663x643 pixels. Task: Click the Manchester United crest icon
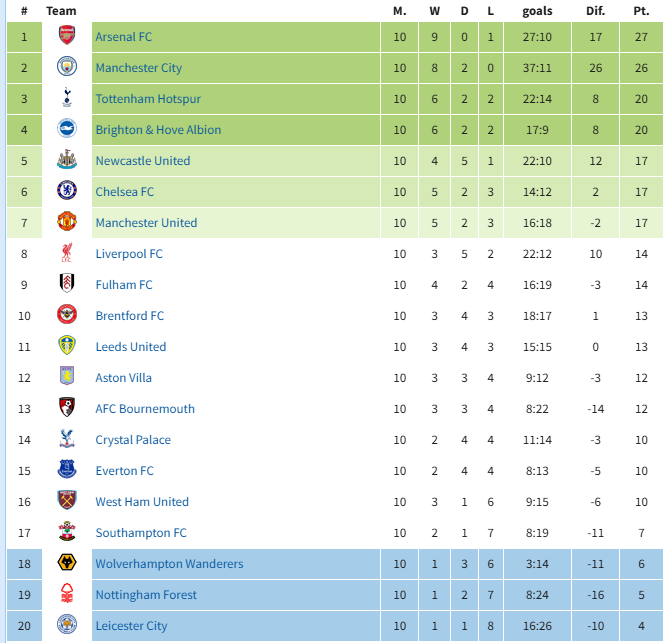pos(67,223)
